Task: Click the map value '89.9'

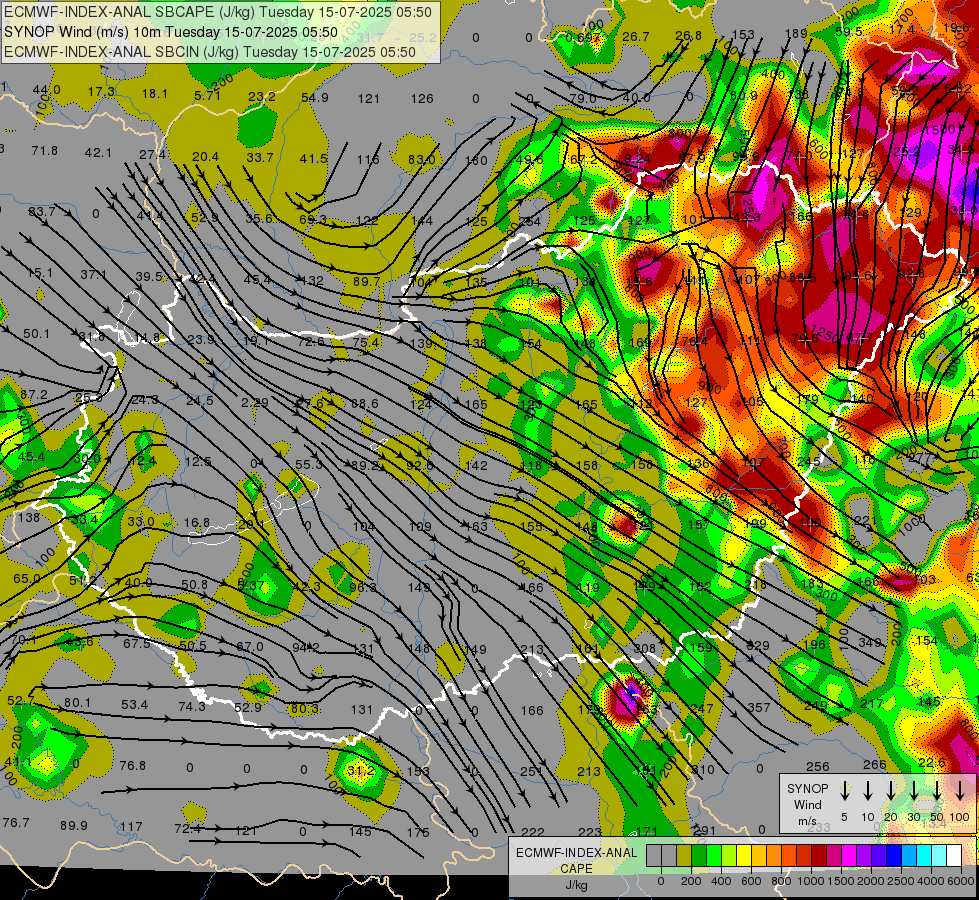Action: (x=74, y=825)
